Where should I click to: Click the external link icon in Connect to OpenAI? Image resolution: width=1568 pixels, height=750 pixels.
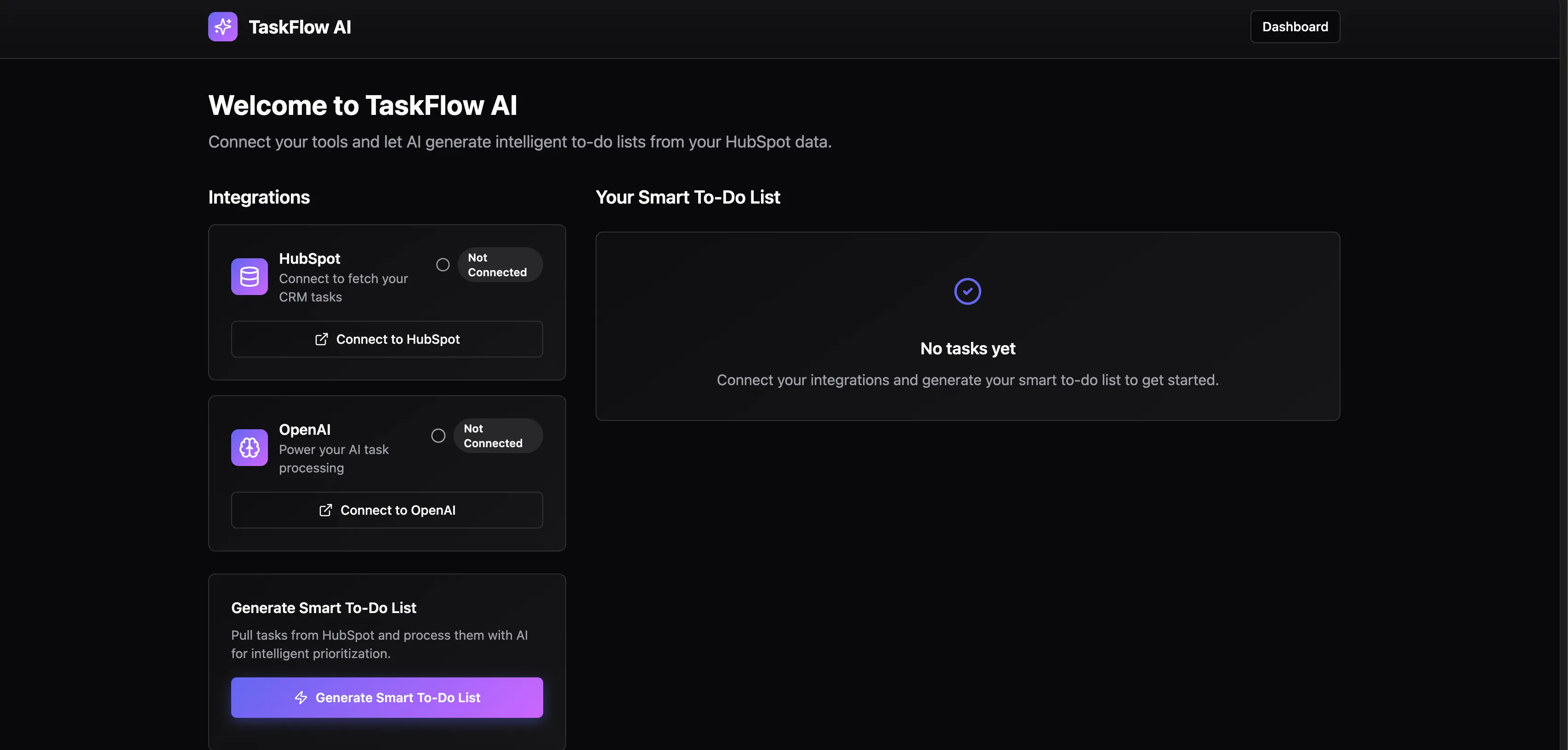coord(326,510)
